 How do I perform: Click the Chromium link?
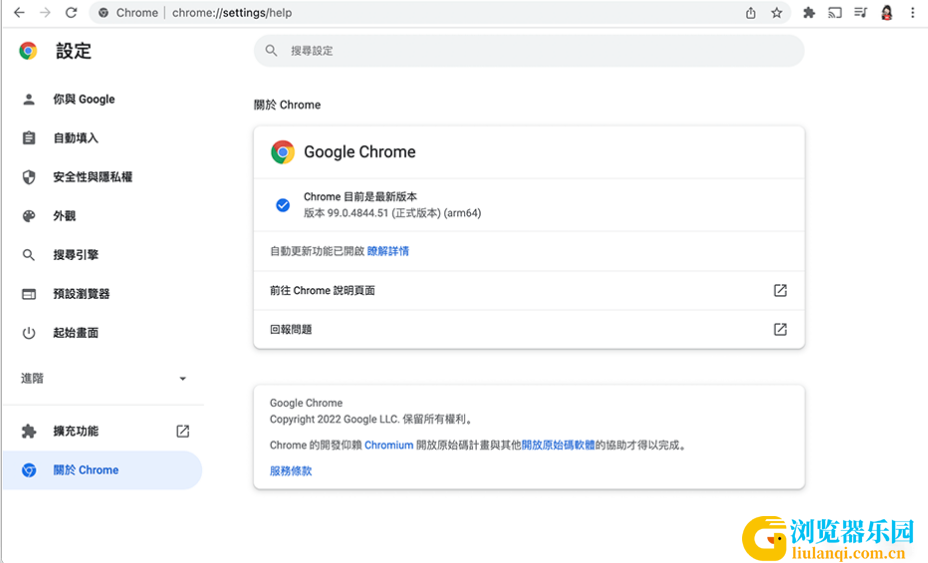pos(389,445)
